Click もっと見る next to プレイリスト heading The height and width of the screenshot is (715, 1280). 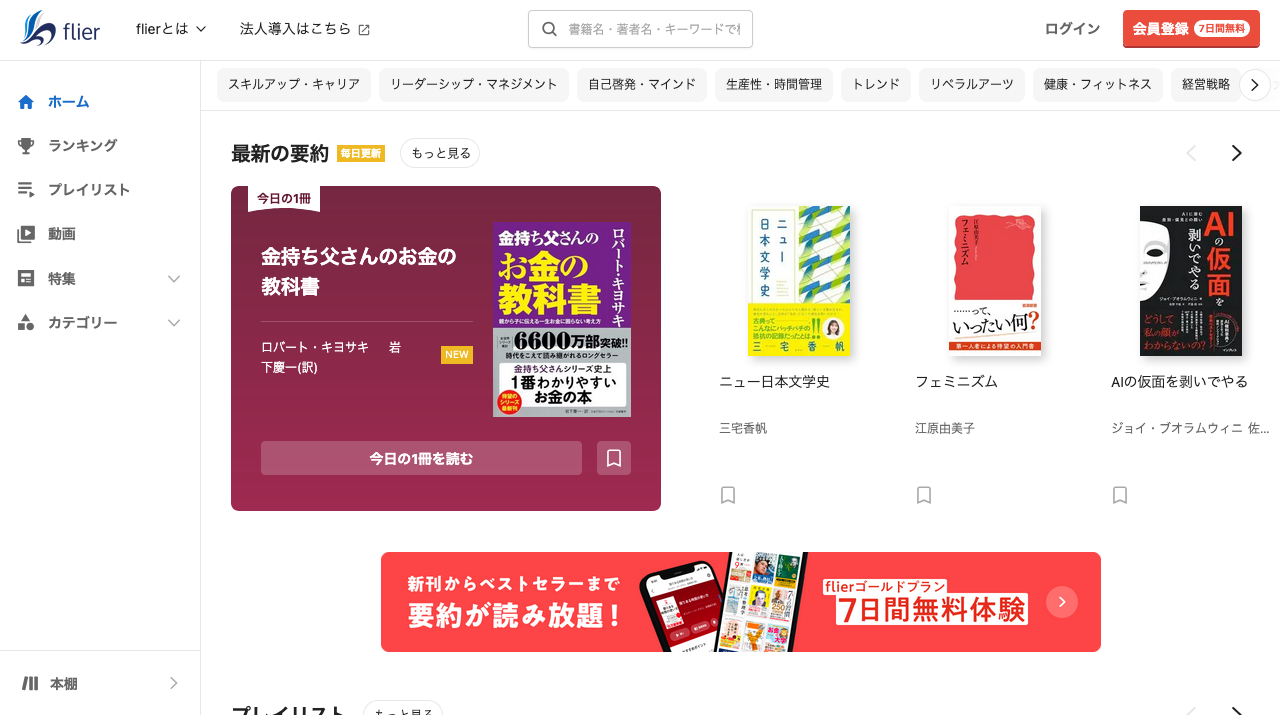click(403, 710)
